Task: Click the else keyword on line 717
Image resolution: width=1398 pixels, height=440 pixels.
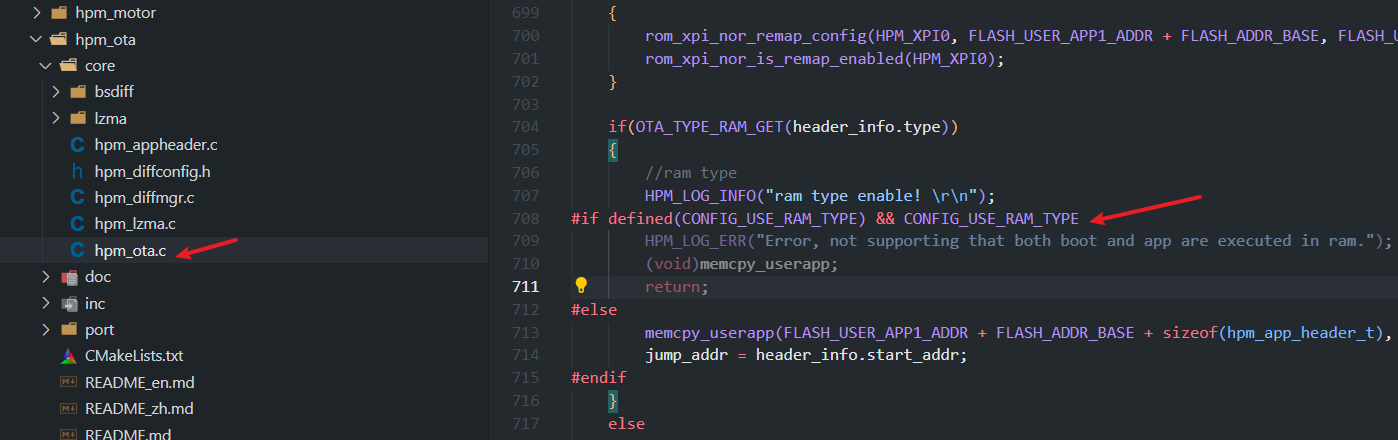Action: coord(626,424)
